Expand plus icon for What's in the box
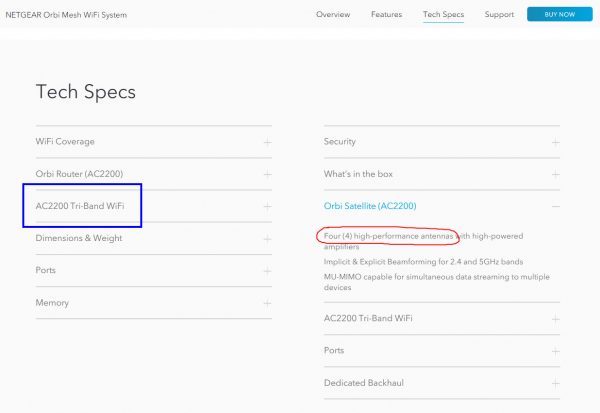Image resolution: width=600 pixels, height=413 pixels. 556,175
